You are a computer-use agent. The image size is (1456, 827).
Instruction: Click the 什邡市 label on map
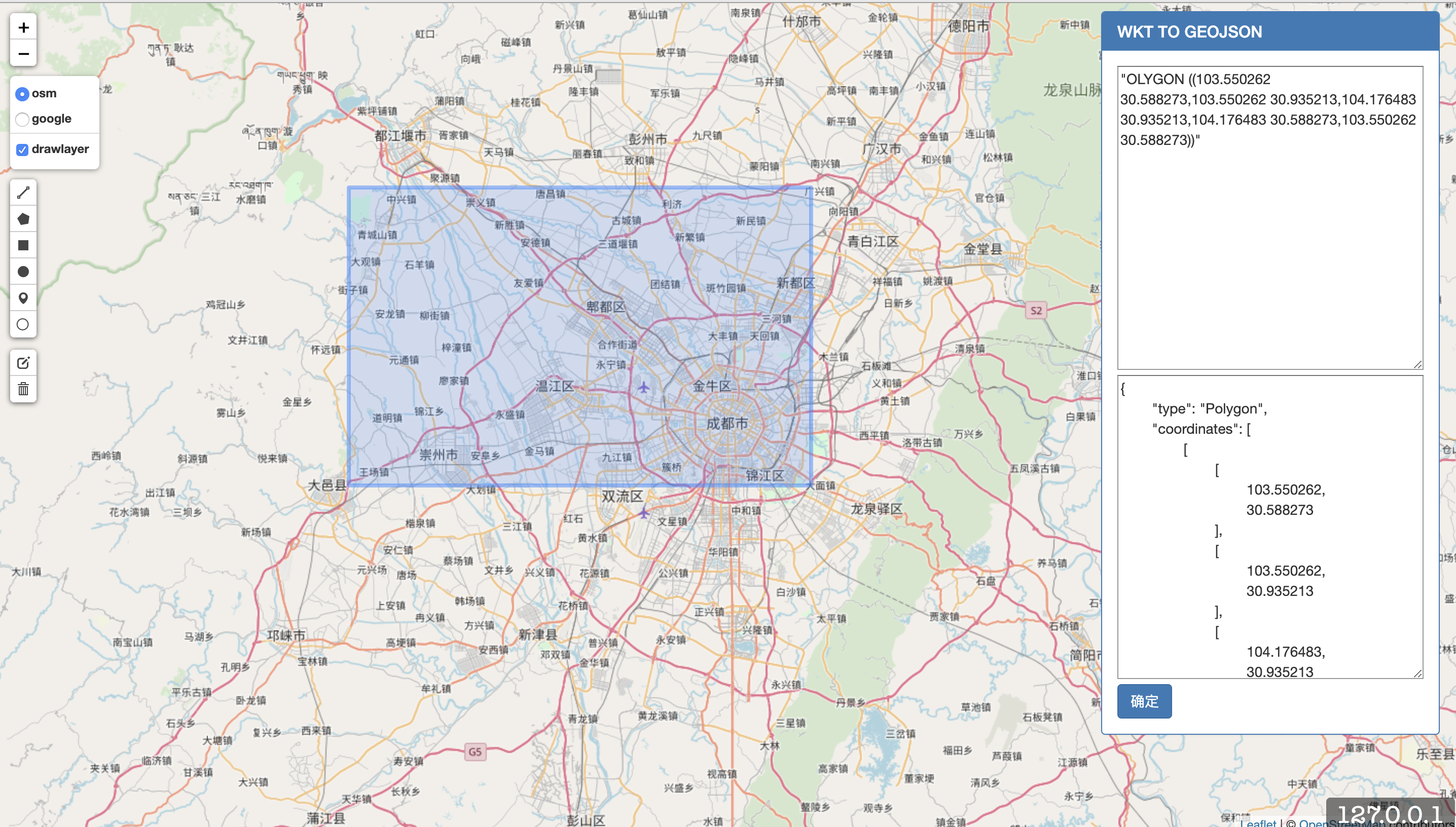click(802, 22)
